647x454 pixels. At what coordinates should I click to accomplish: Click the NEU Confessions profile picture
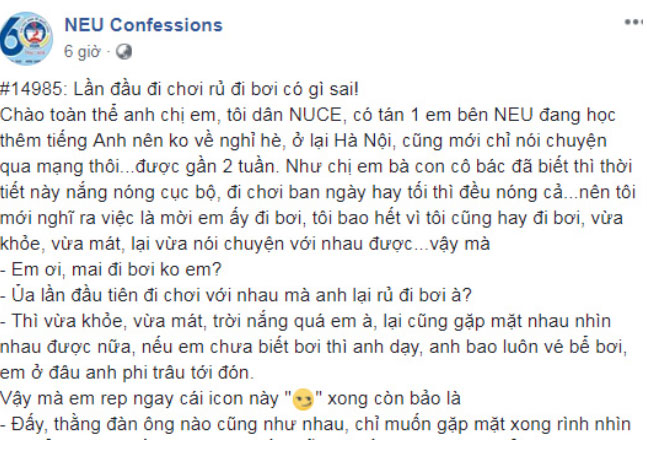coord(27,36)
